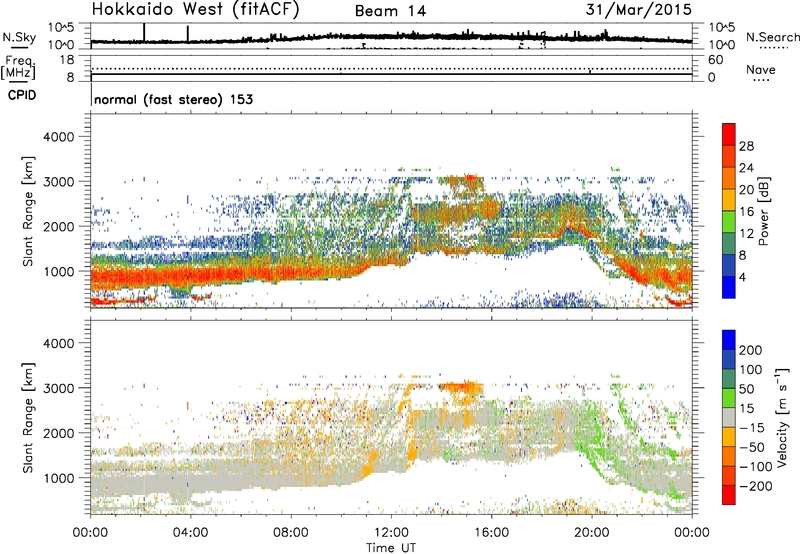Click the 'Velocity [m s-1]' color bar label
Image resolution: width=800 pixels, height=554 pixels.
pyautogui.click(x=782, y=417)
